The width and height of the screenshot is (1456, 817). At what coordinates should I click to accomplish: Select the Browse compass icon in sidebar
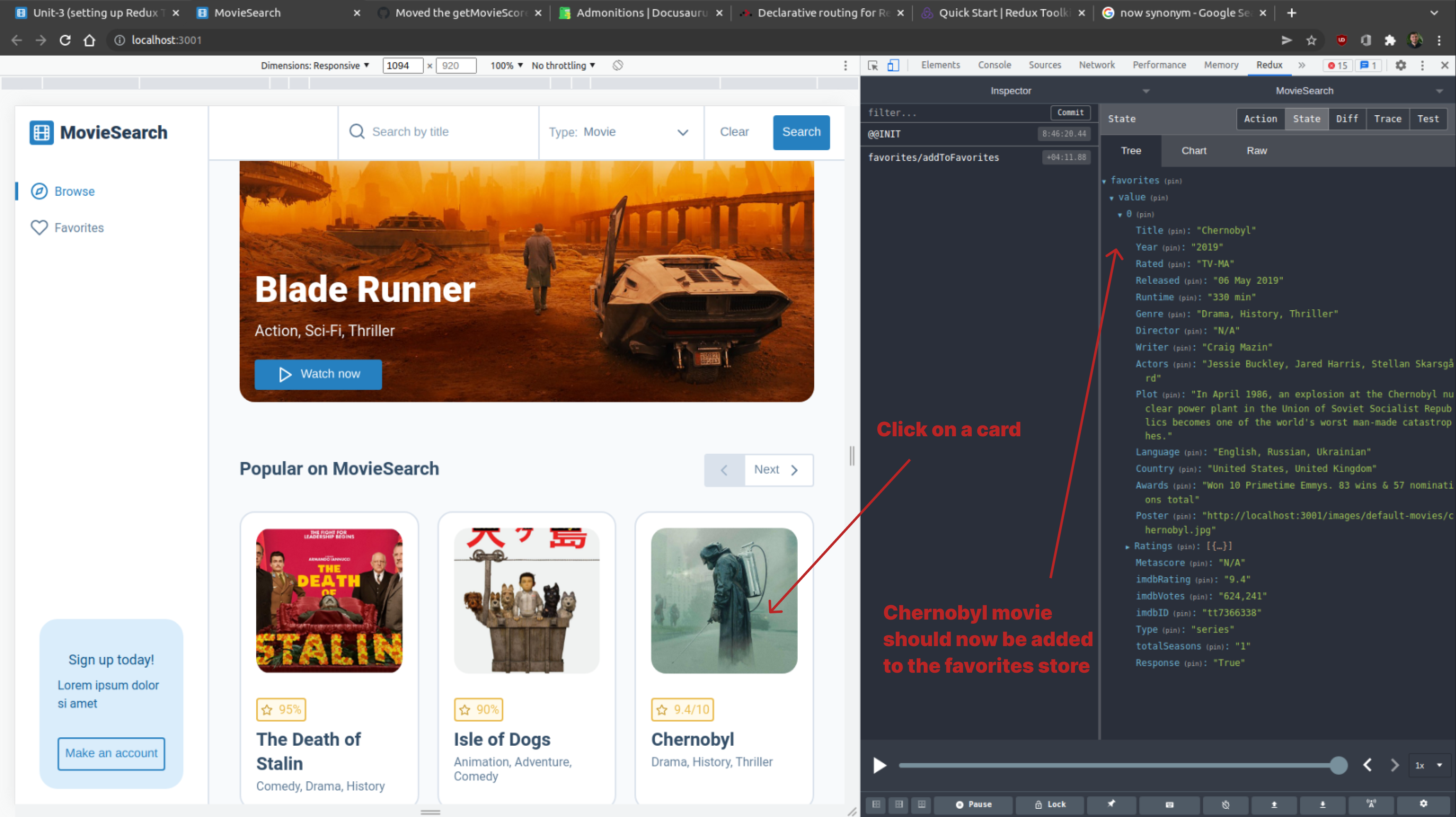pyautogui.click(x=39, y=191)
